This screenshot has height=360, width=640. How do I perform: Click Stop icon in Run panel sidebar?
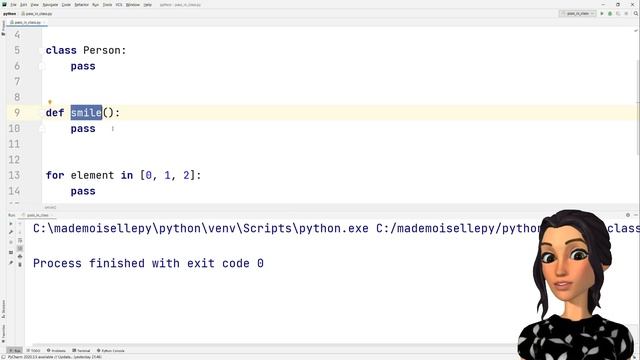tap(11, 242)
